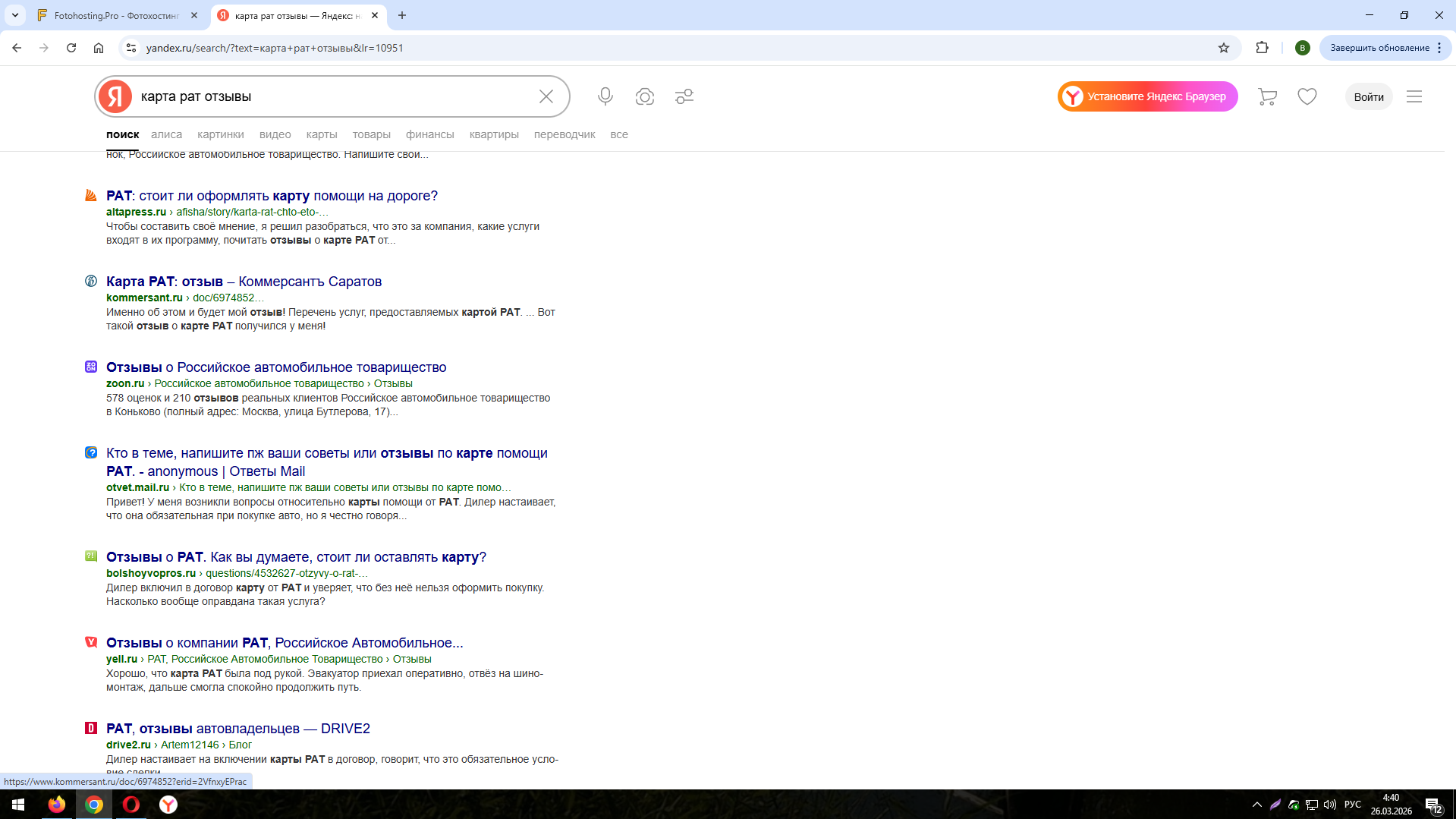The image size is (1456, 819).
Task: Select the переводчик search tab
Action: [x=564, y=134]
